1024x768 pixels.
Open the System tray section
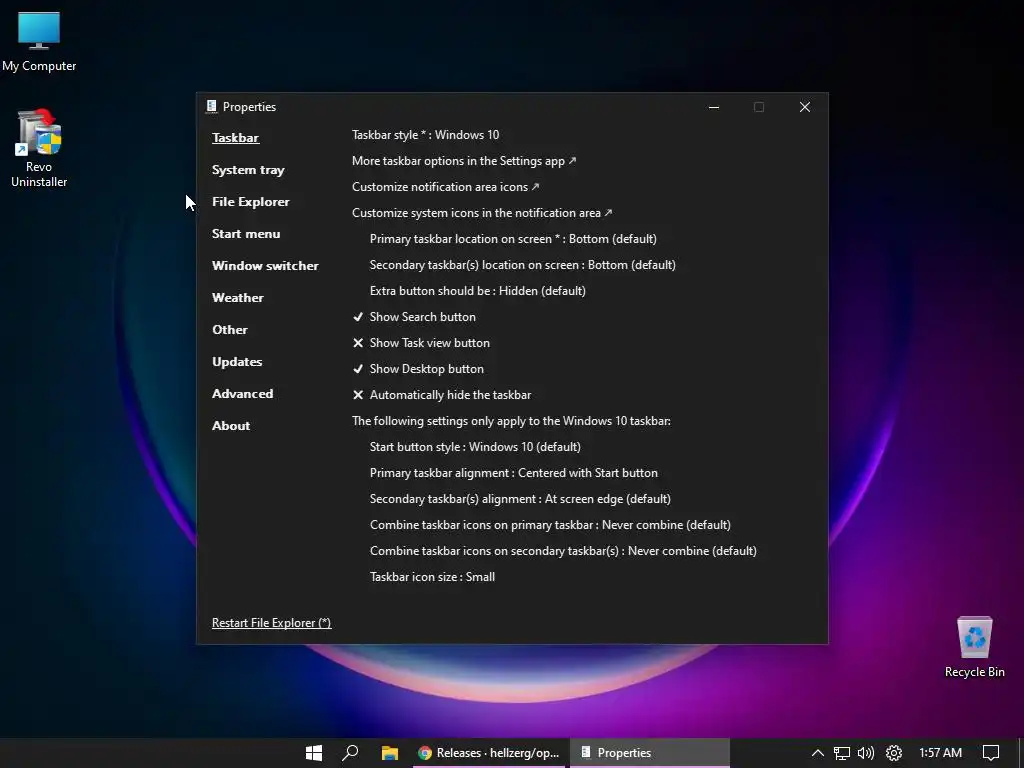(248, 170)
